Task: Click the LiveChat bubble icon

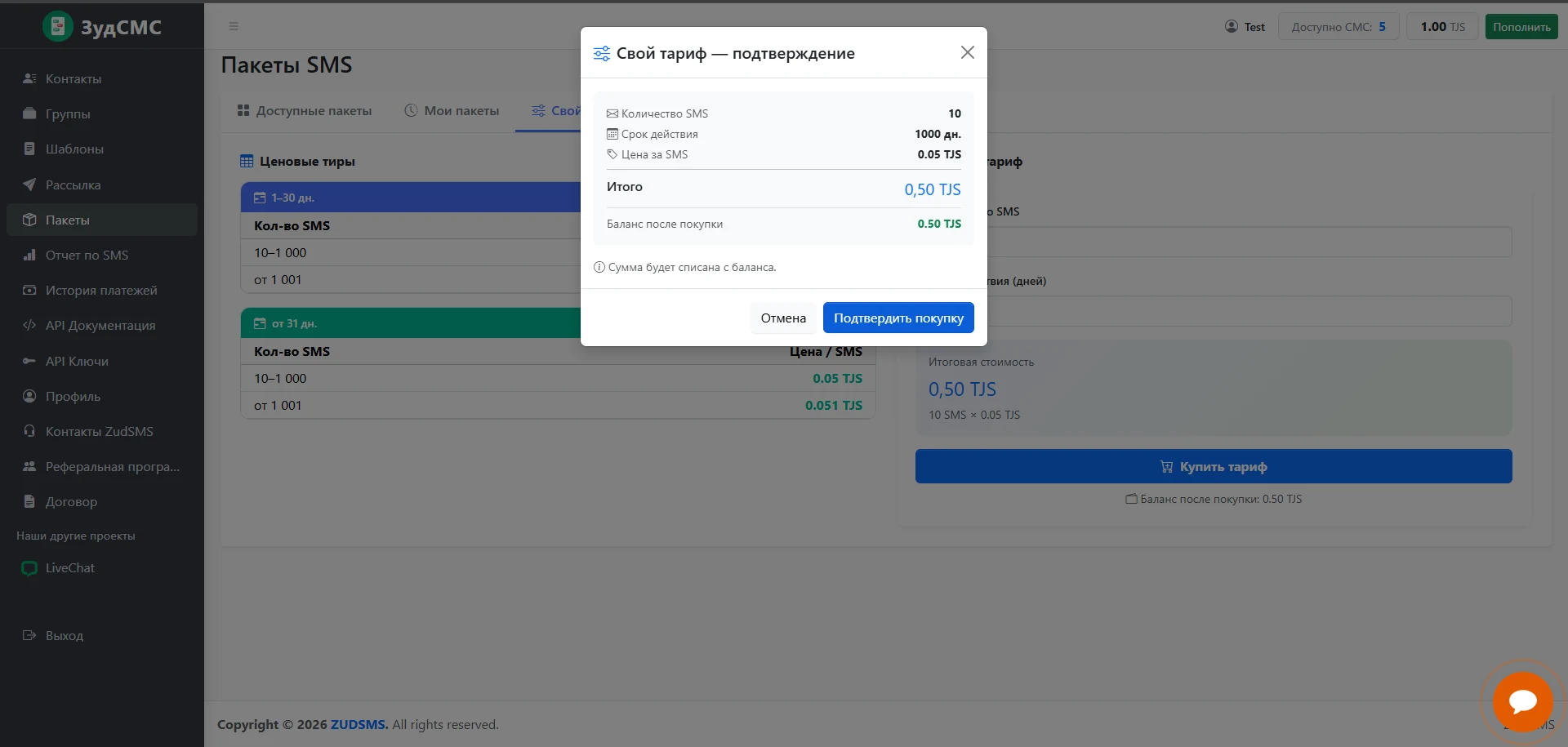Action: [x=29, y=568]
